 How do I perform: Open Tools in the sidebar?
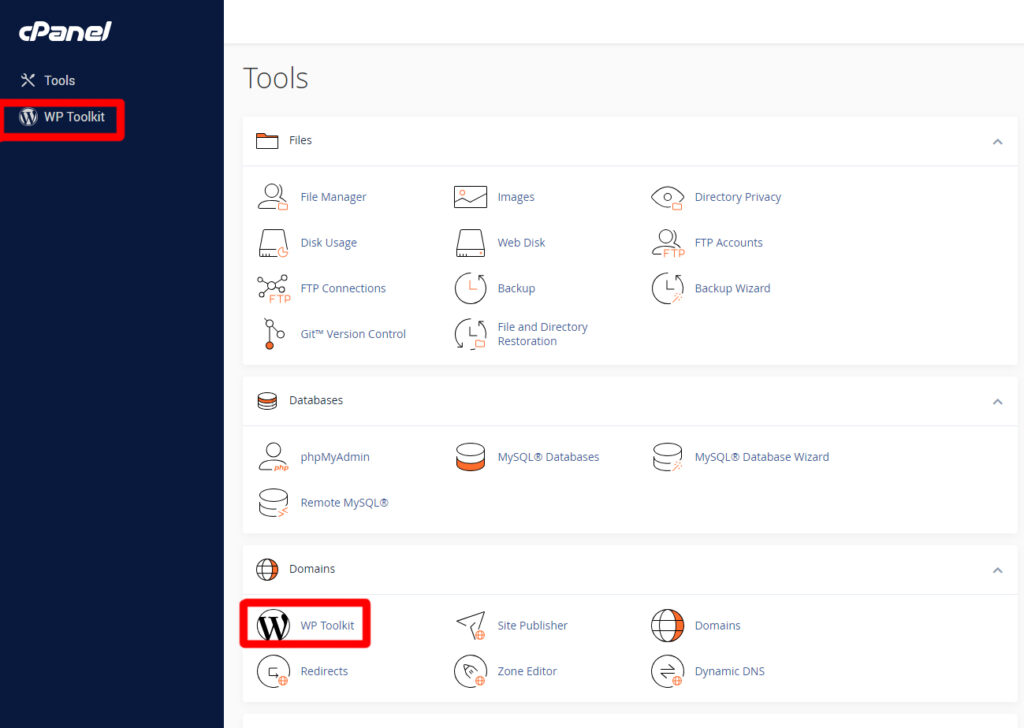pyautogui.click(x=59, y=80)
